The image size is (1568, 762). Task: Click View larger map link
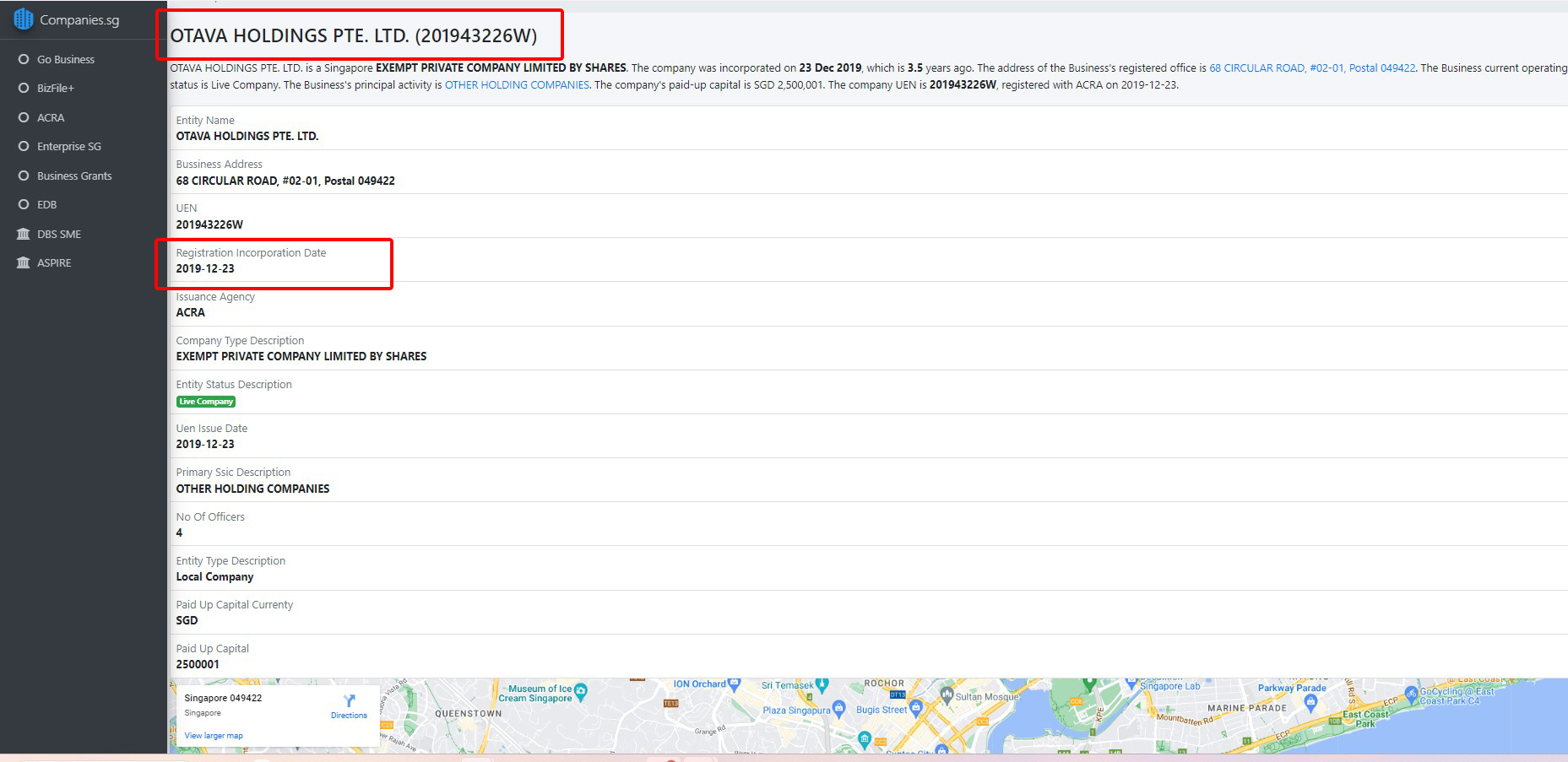(214, 736)
